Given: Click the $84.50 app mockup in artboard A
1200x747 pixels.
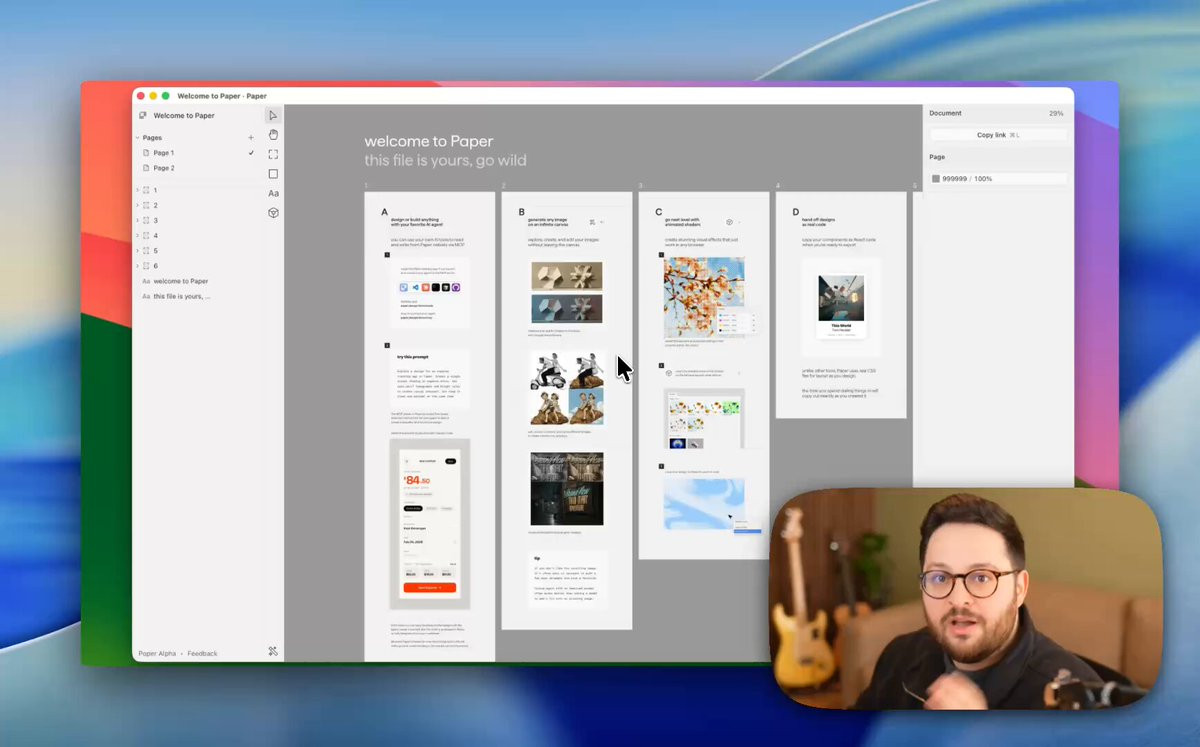Looking at the screenshot, I should (x=430, y=524).
